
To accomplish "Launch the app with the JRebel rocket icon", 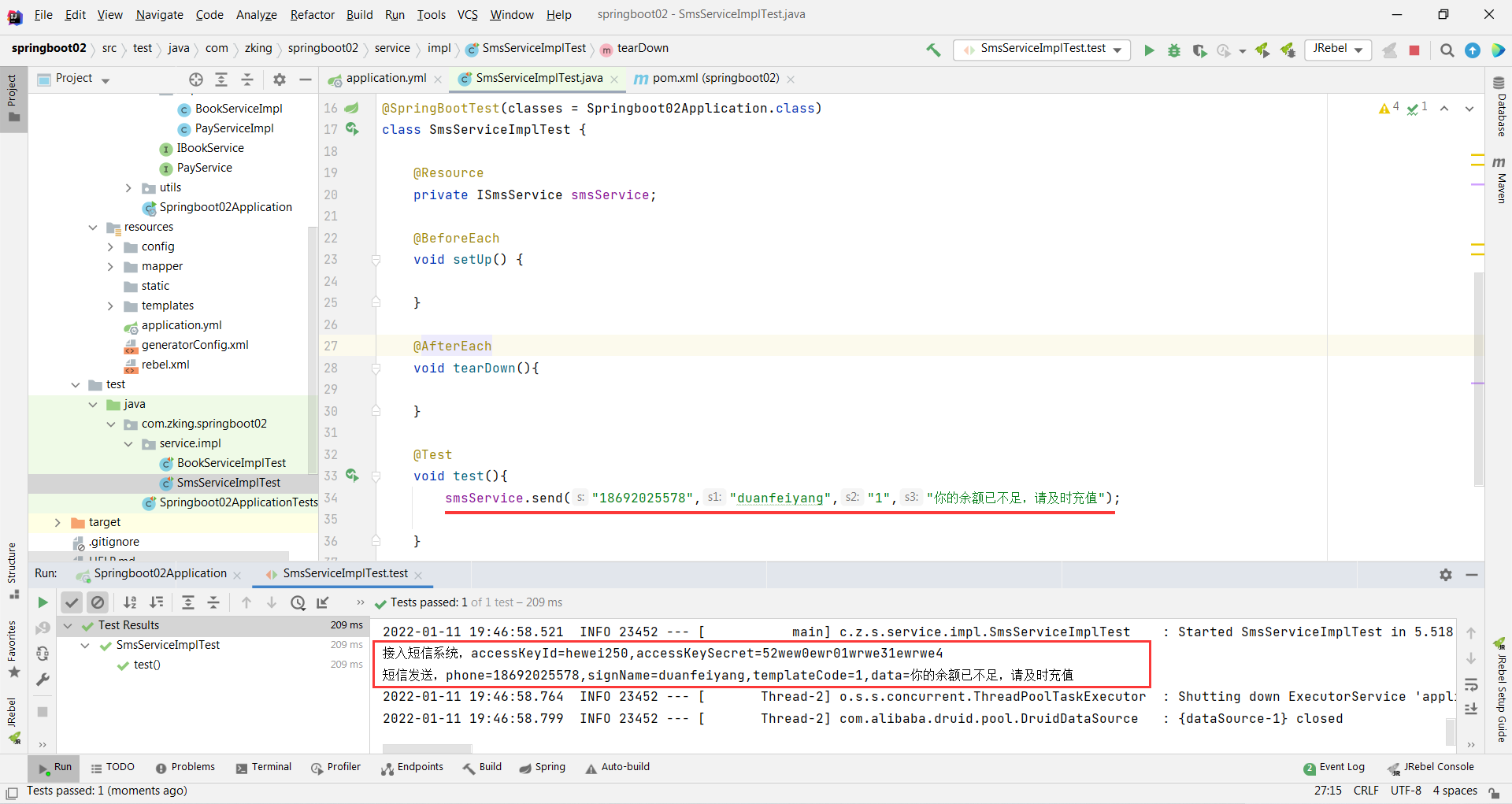I will click(x=1262, y=50).
